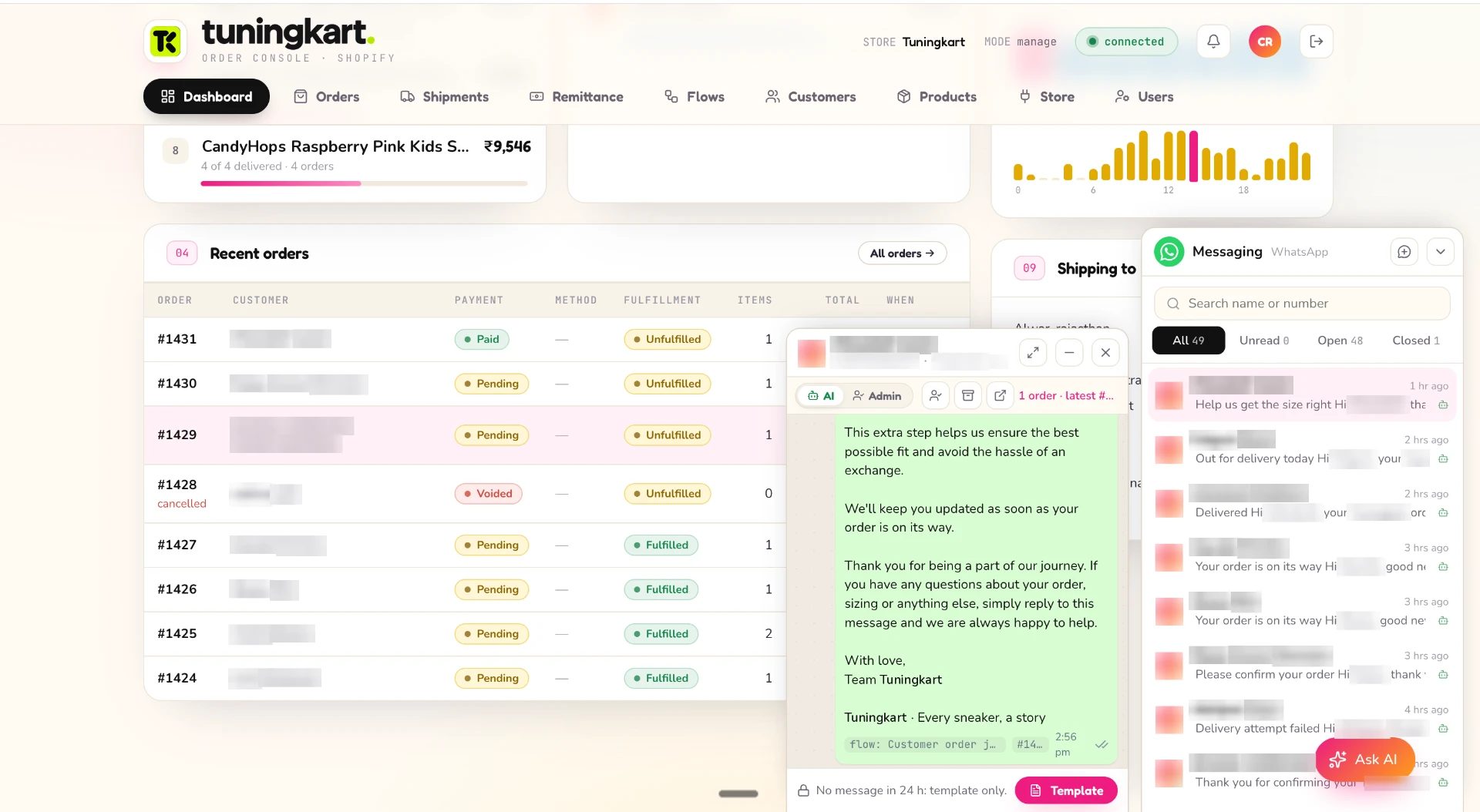
Task: Click the CandyHops delivery progress bar
Action: pyautogui.click(x=364, y=183)
